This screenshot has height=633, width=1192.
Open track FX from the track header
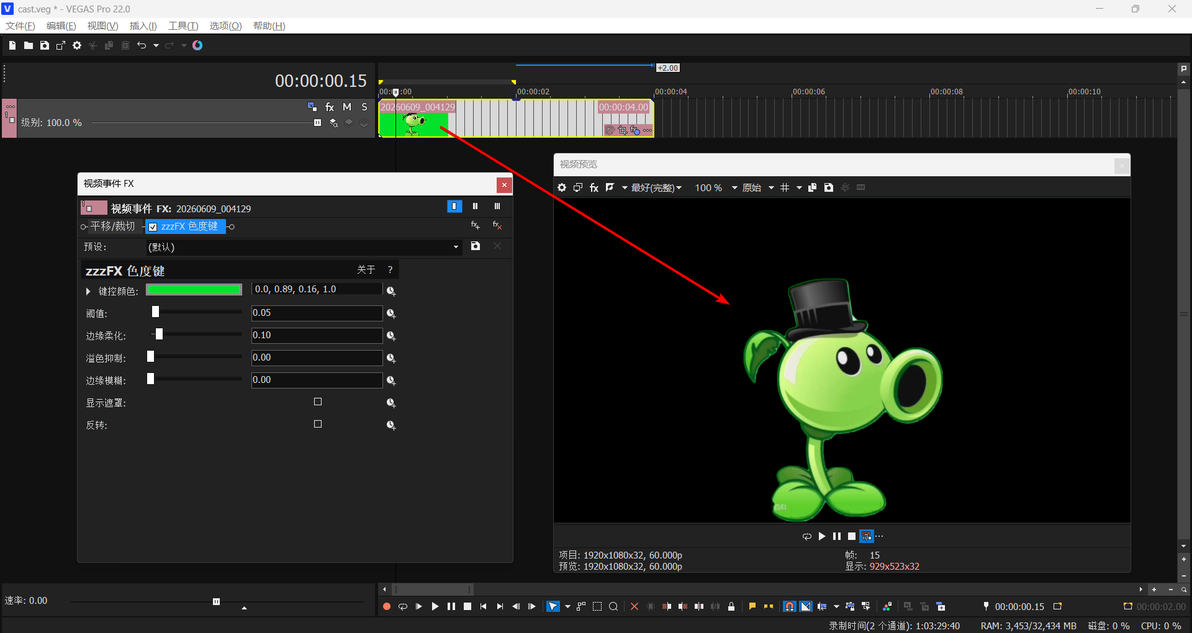(x=329, y=107)
